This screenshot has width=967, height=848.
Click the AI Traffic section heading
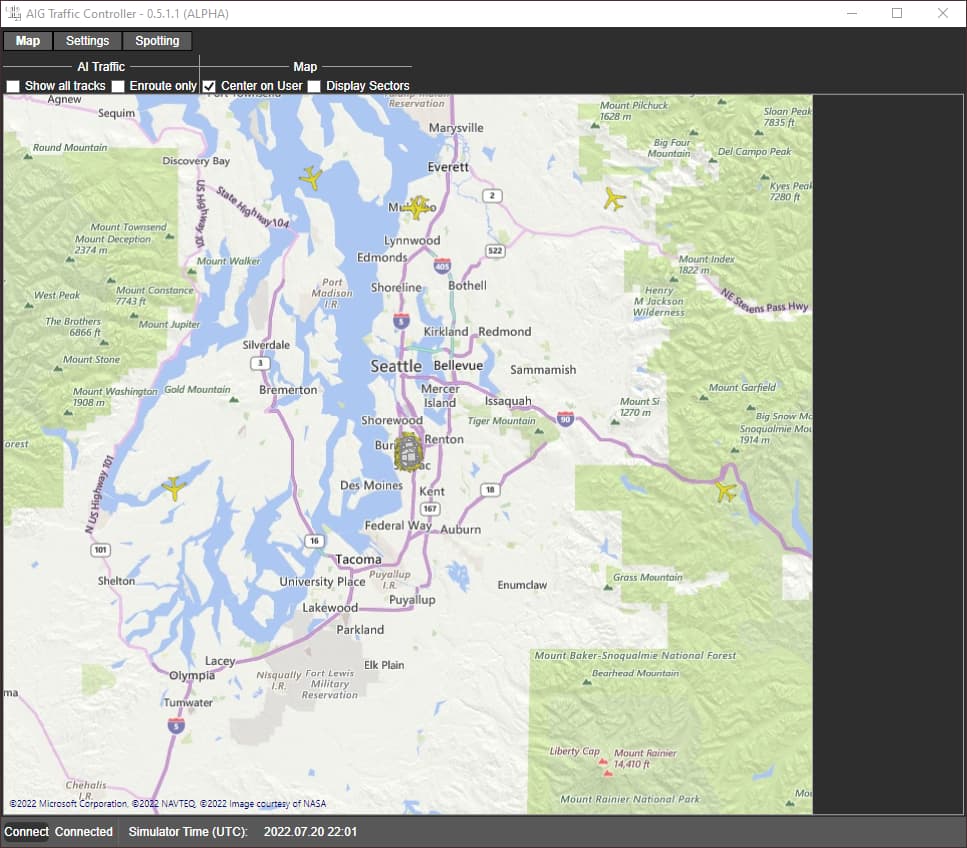click(101, 67)
